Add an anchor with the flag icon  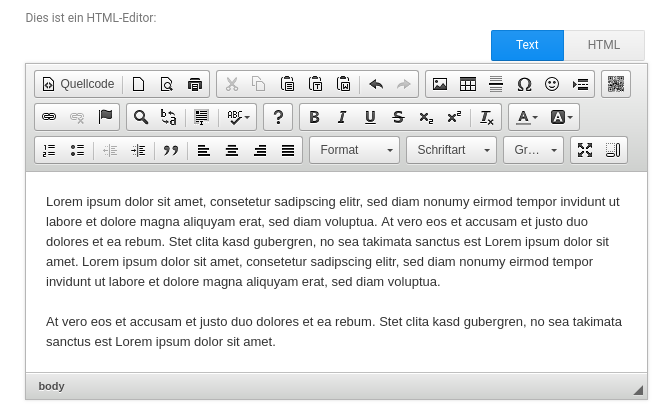point(105,117)
